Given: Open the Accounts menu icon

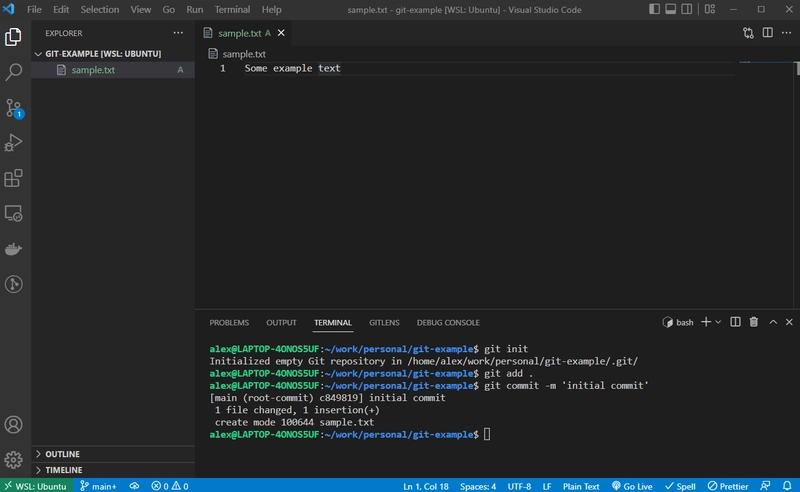Looking at the screenshot, I should click(13, 425).
